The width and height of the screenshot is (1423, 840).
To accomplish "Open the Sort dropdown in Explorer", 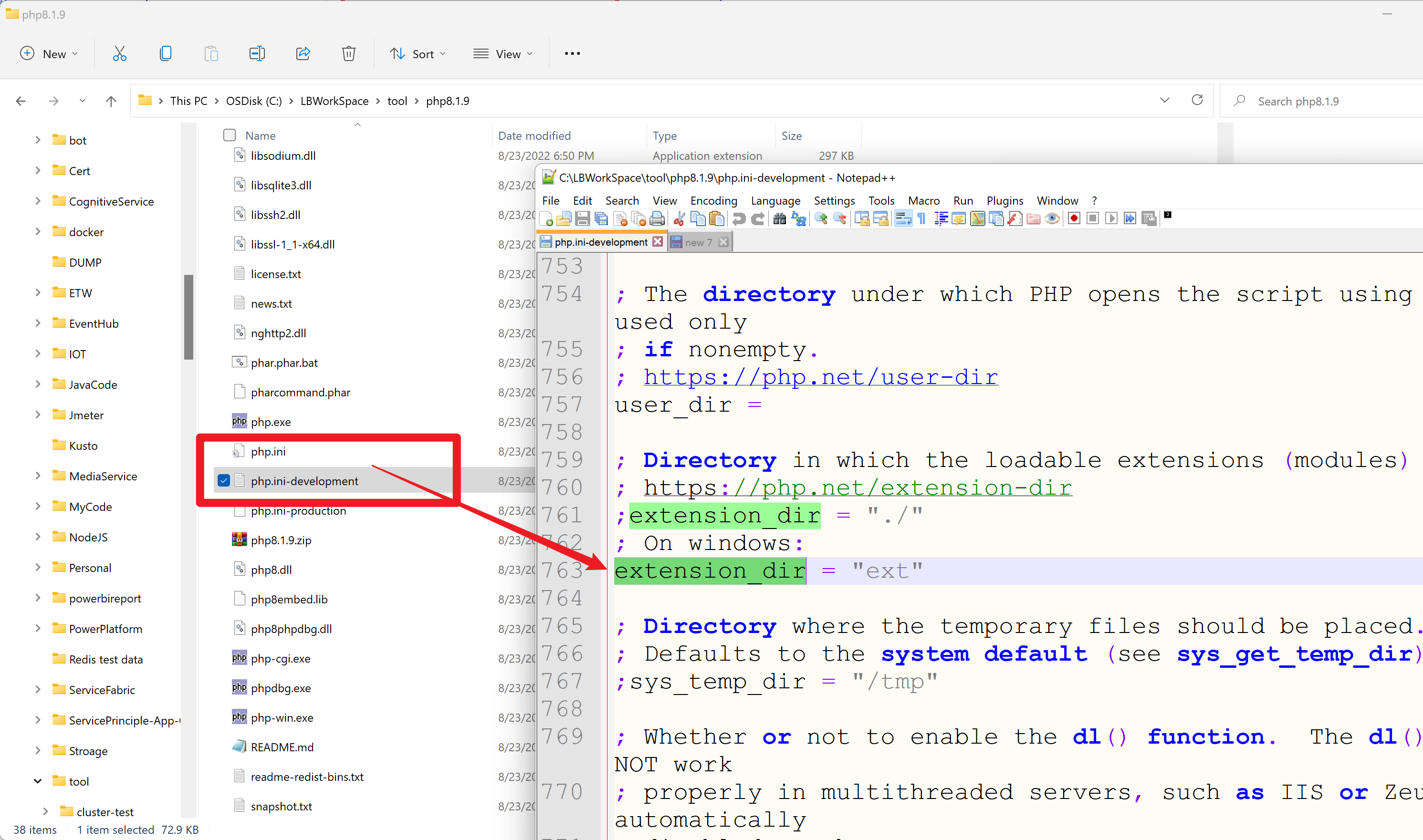I will tap(418, 54).
